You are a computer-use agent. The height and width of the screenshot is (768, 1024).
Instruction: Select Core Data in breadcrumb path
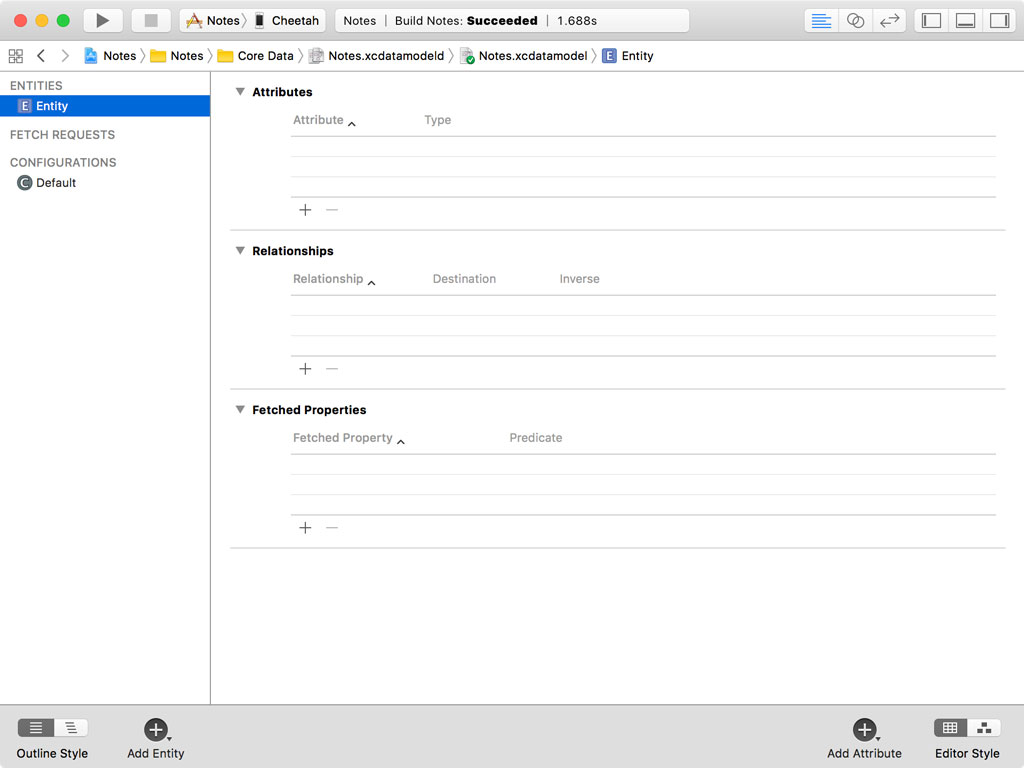click(x=265, y=56)
